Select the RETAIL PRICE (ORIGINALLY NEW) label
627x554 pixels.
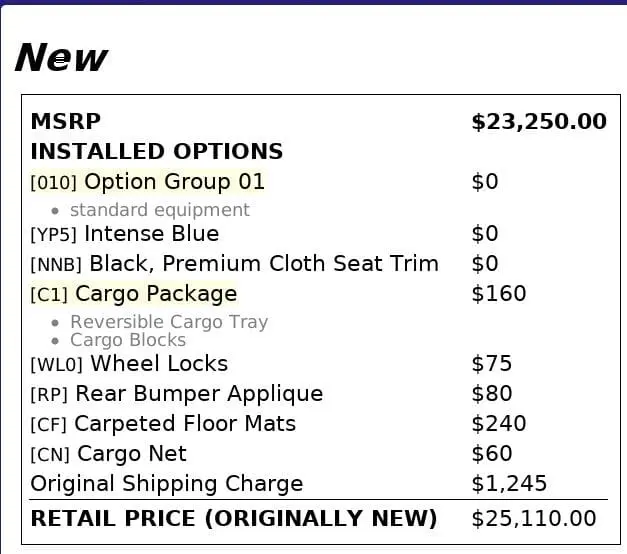[x=234, y=519]
